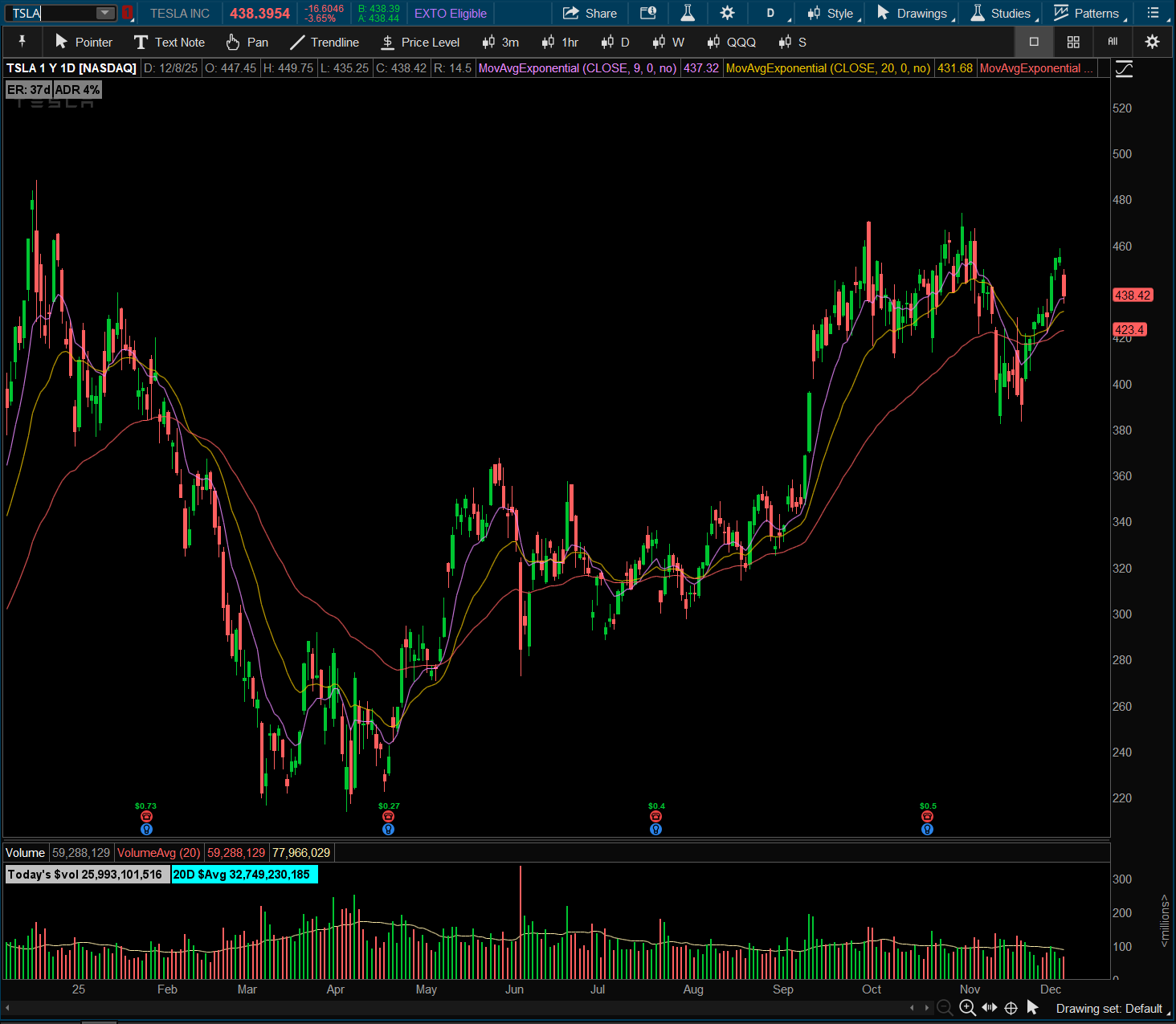Select the Price Level tool

click(420, 42)
